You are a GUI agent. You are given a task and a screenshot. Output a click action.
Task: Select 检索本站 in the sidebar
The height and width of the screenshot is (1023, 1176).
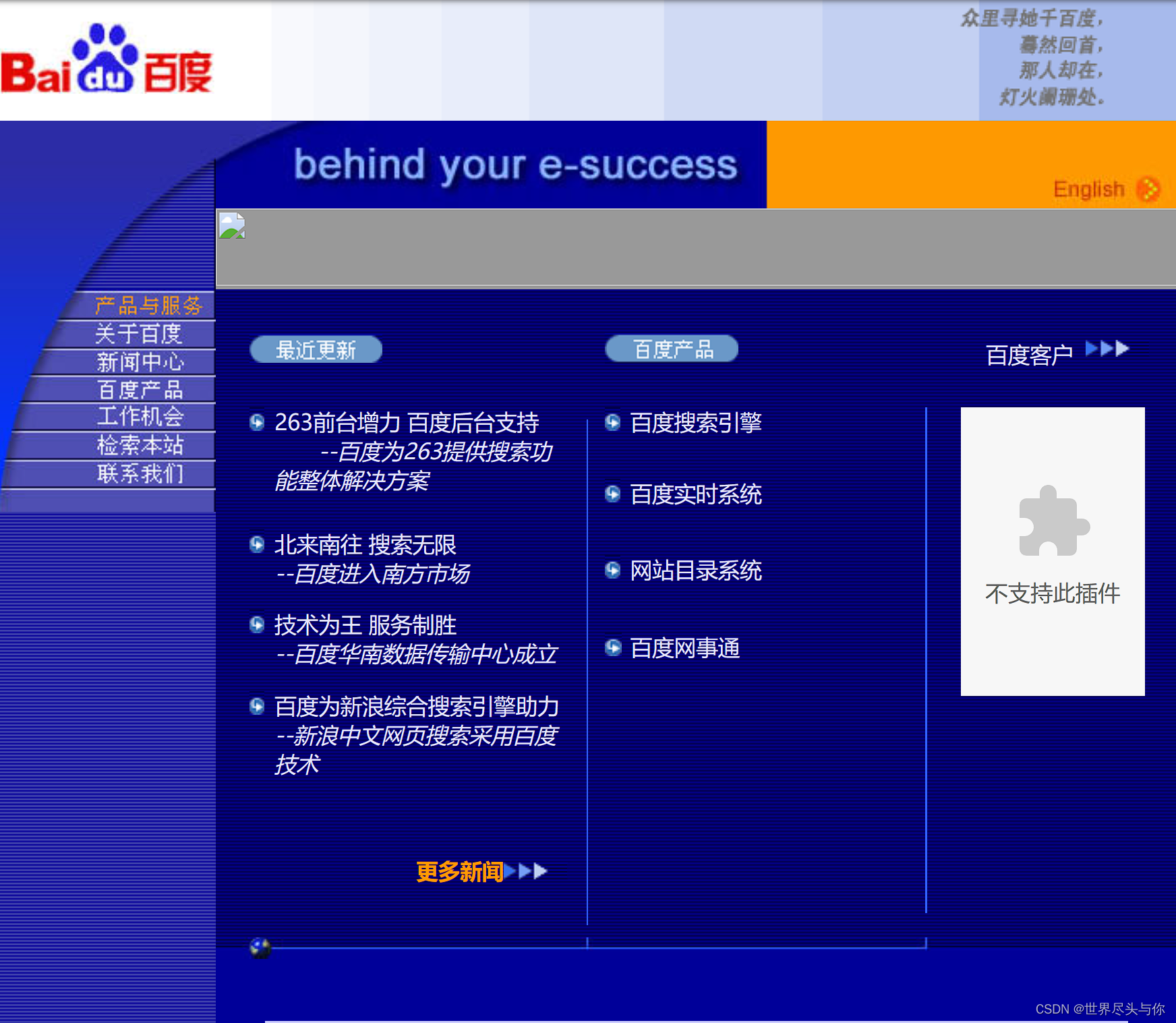point(140,445)
